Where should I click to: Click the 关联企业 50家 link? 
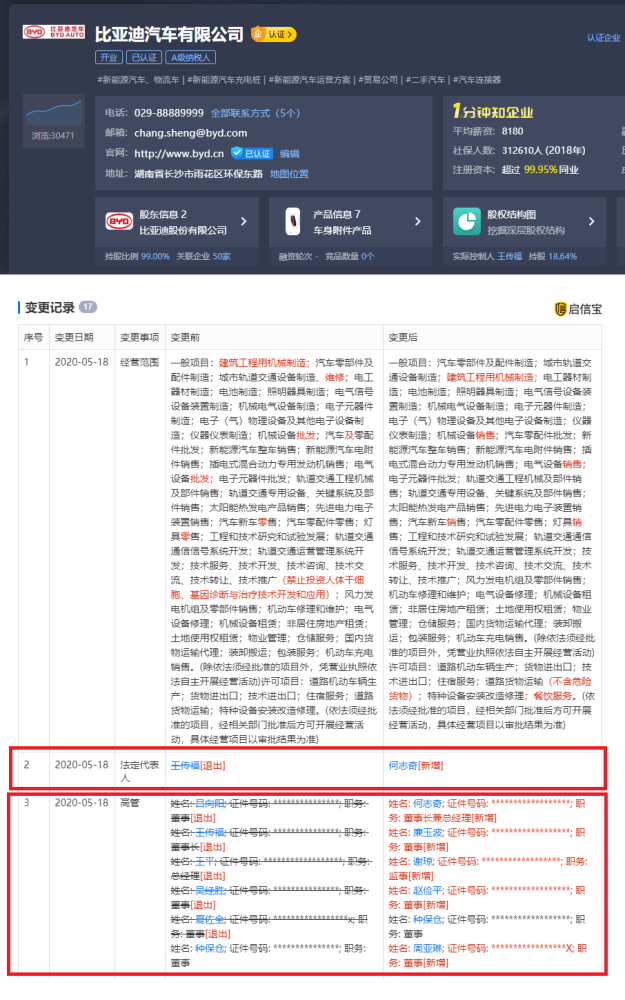203,256
